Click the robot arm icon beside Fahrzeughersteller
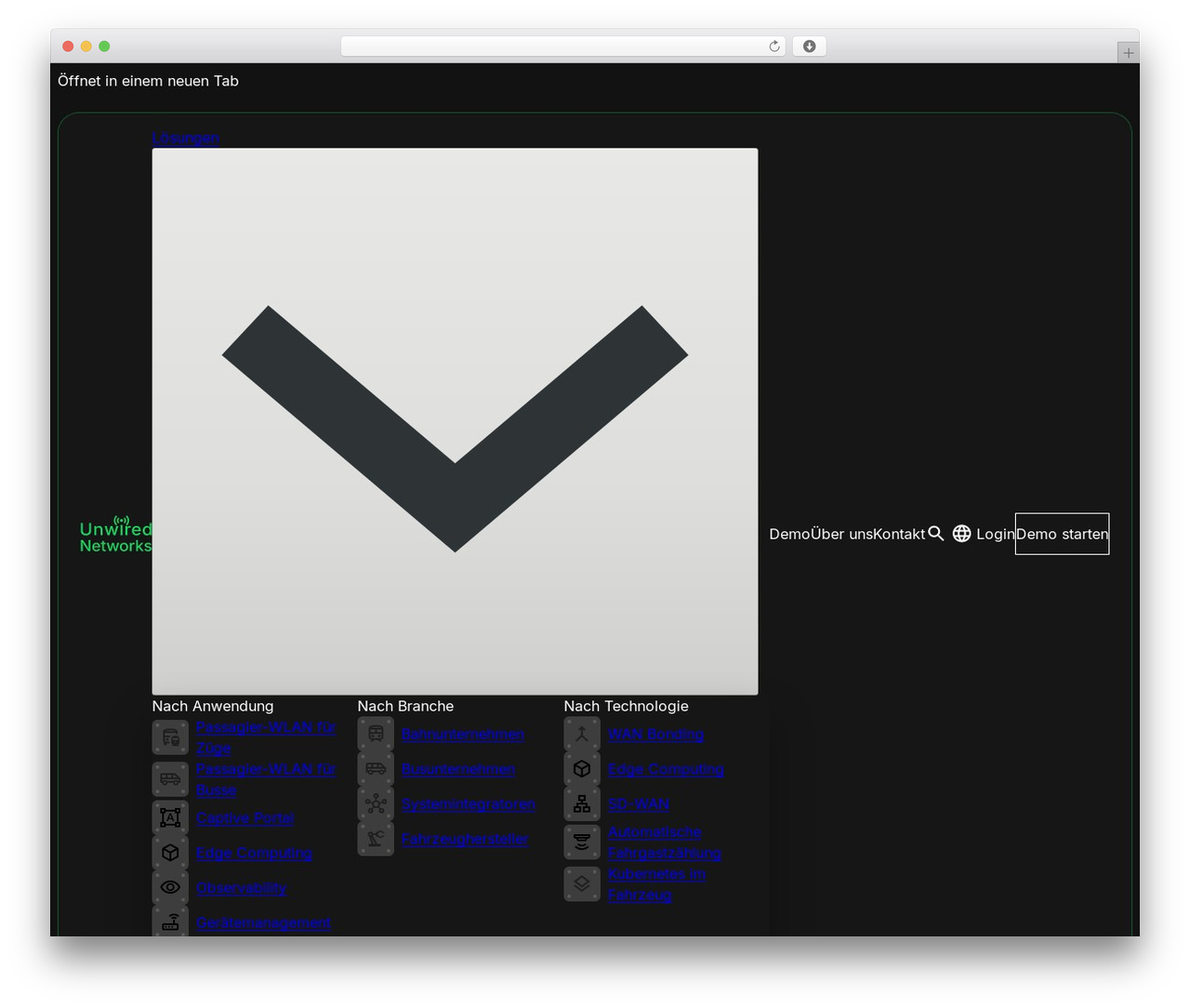Image resolution: width=1190 pixels, height=1008 pixels. pyautogui.click(x=376, y=839)
